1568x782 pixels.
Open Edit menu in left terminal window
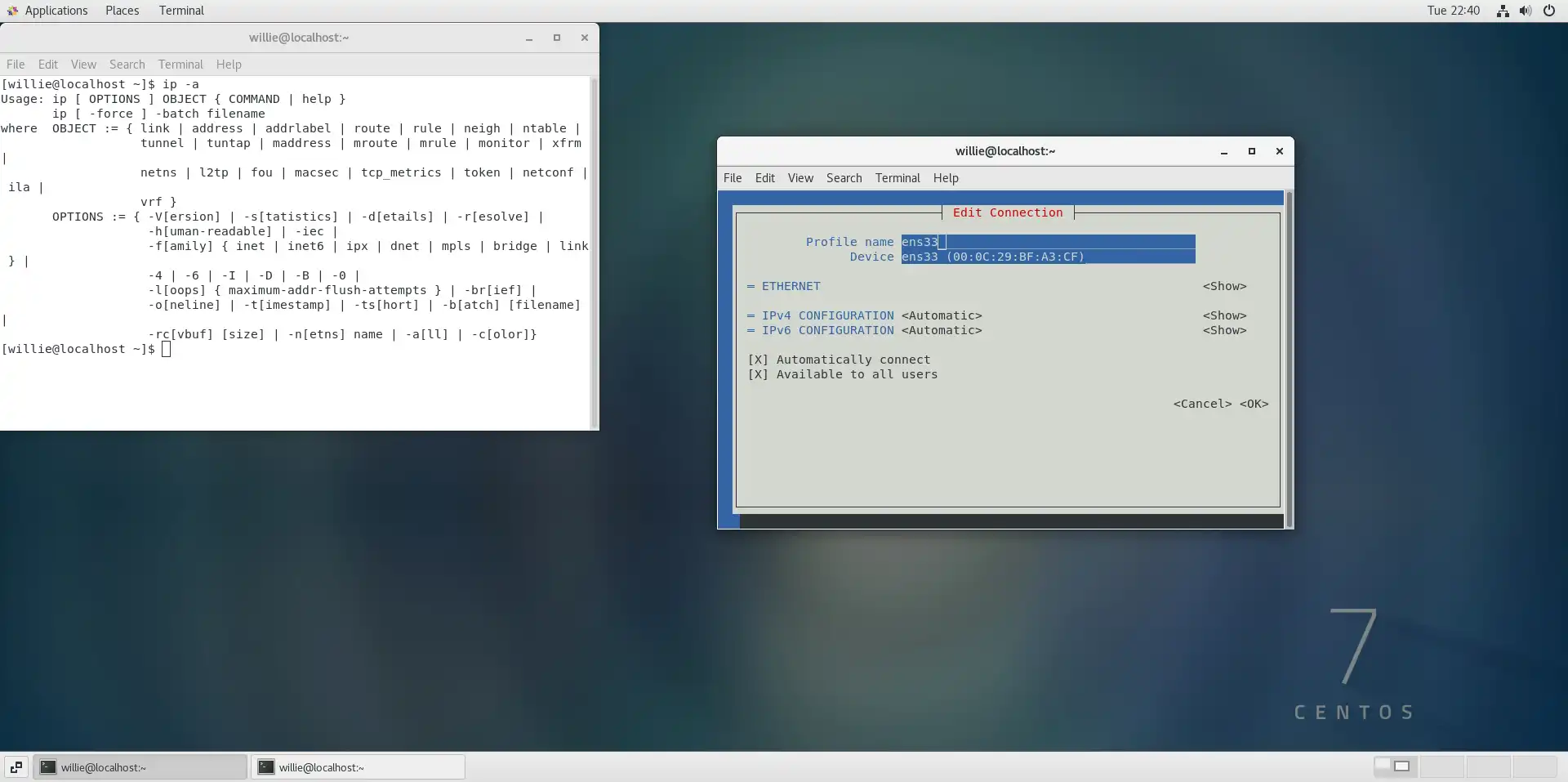pos(48,65)
